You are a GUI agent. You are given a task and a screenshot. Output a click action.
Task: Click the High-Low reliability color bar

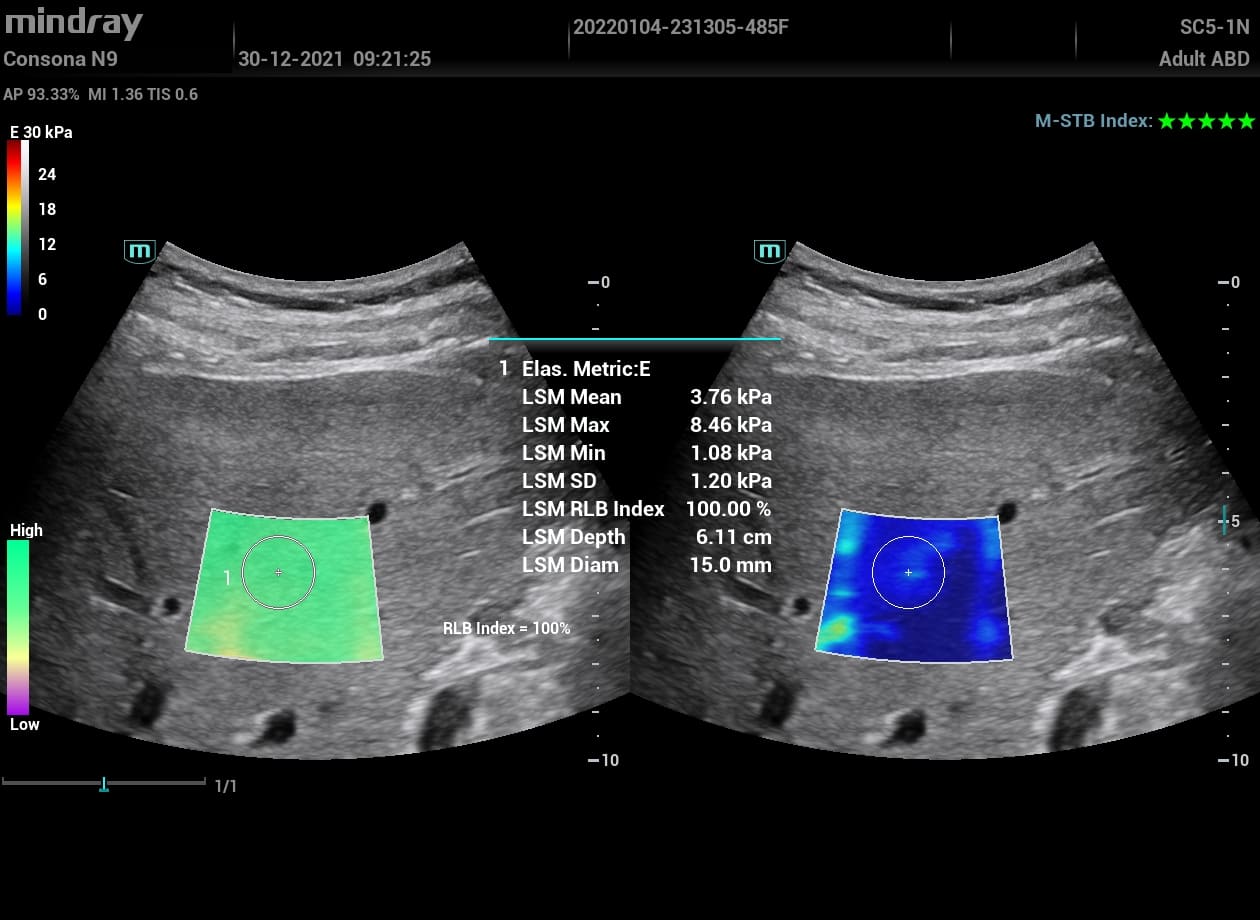point(18,628)
